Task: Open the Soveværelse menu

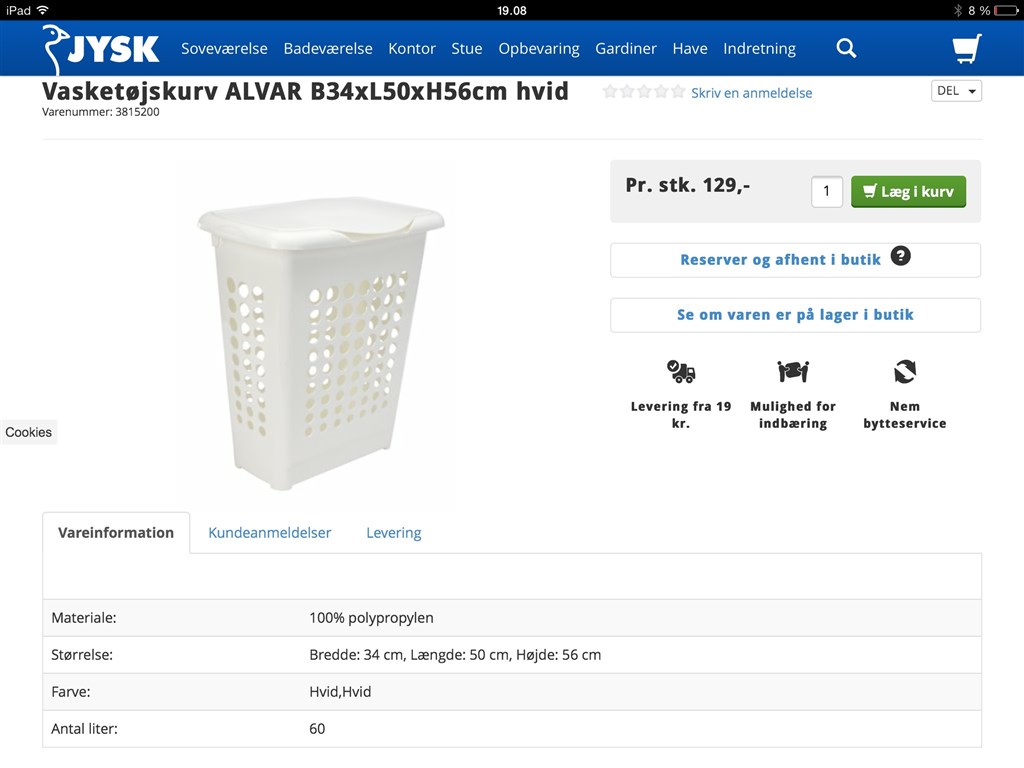Action: pos(224,48)
